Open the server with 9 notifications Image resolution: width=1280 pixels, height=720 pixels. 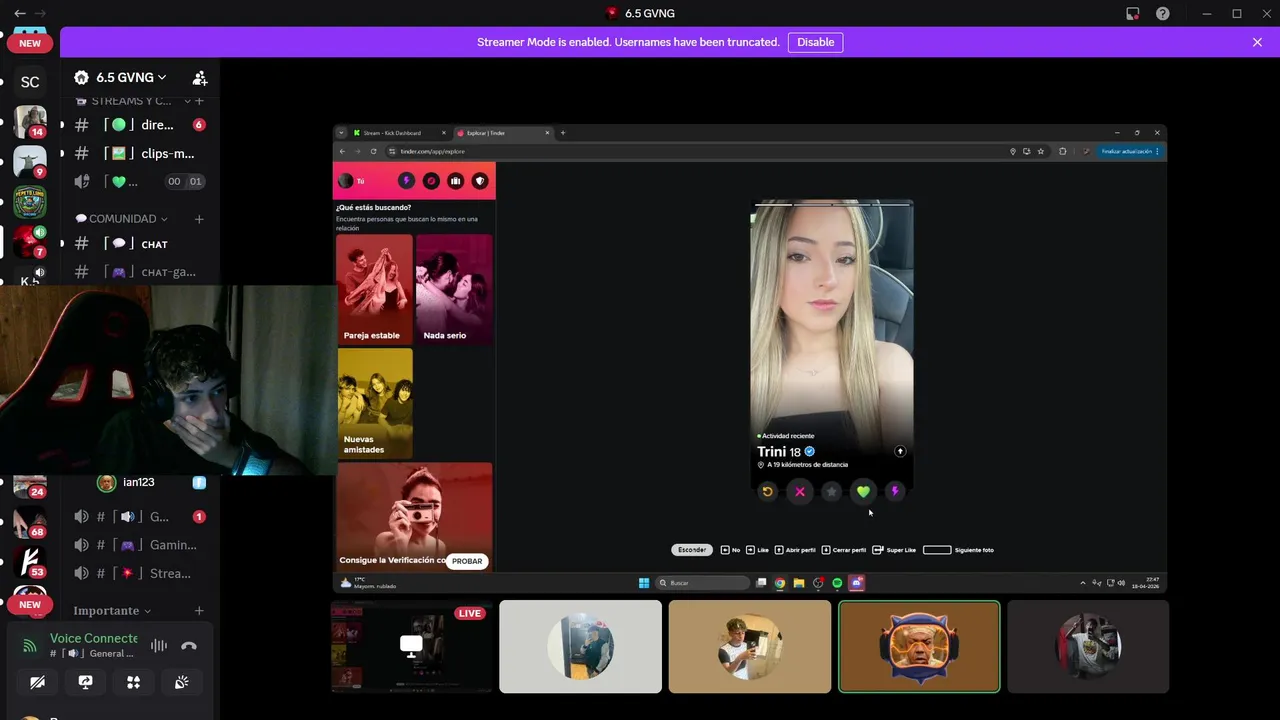(30, 162)
